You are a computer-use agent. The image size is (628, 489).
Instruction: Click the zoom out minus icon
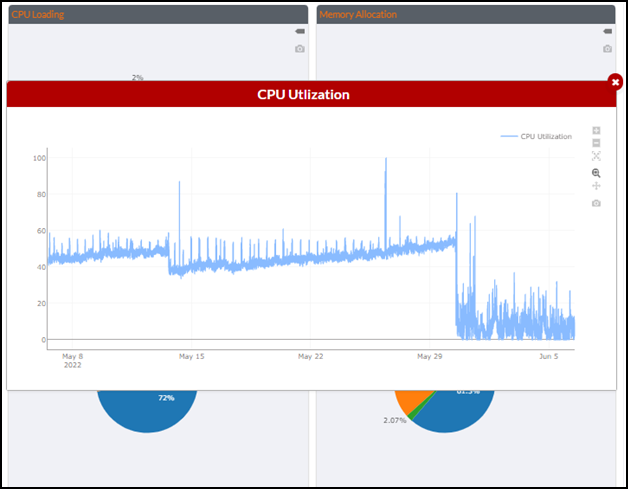click(596, 143)
